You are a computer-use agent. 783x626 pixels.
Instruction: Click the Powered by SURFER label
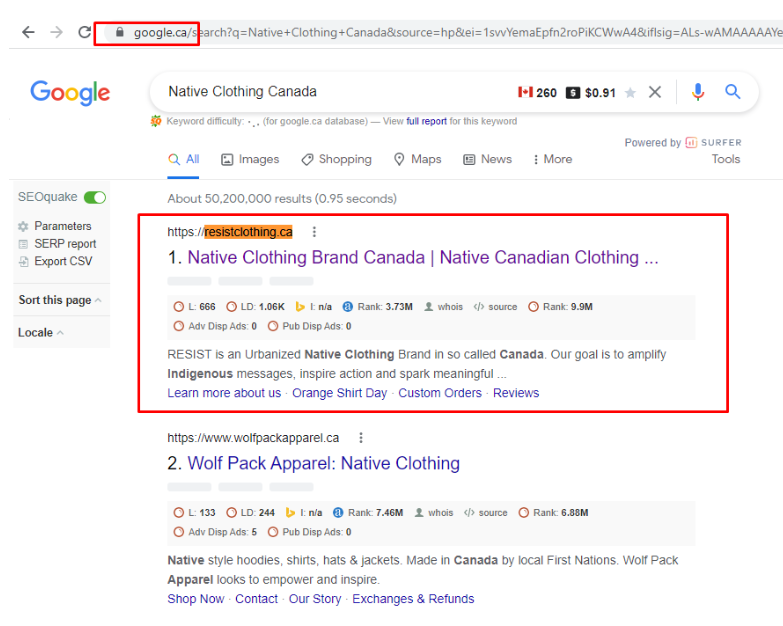pyautogui.click(x=683, y=143)
